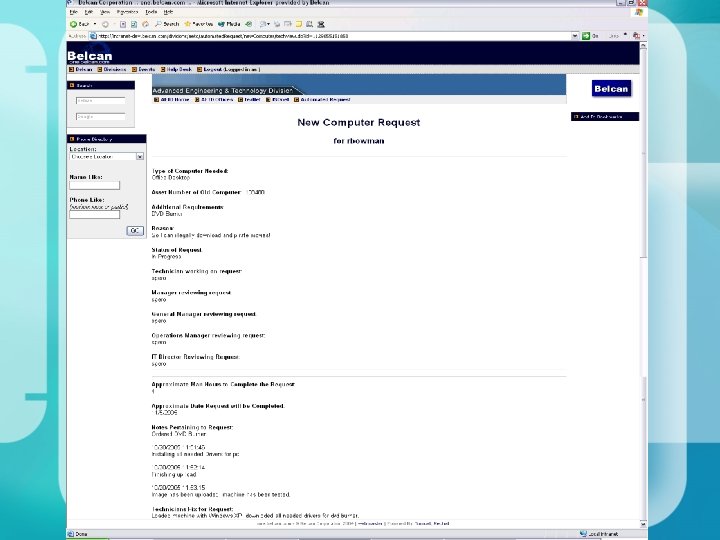Click the Phone Directory panel header icon
This screenshot has width=720, height=540.
[72, 139]
